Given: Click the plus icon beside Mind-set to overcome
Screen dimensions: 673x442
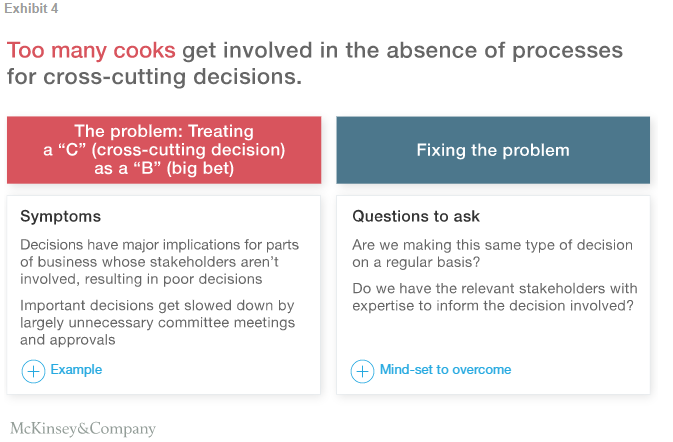Looking at the screenshot, I should click(x=363, y=371).
